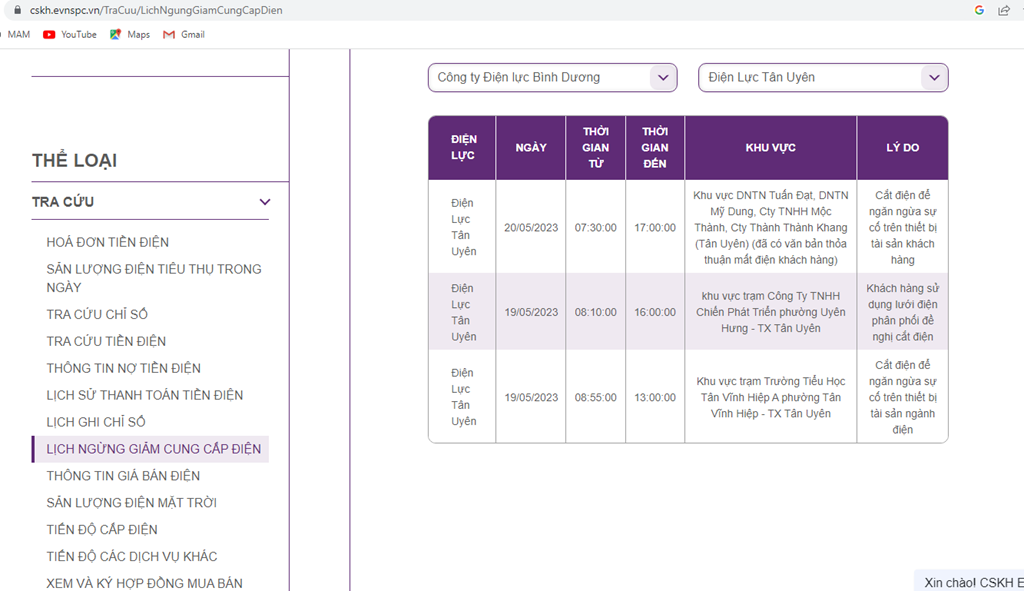Open the Maps bookmark

(x=130, y=35)
